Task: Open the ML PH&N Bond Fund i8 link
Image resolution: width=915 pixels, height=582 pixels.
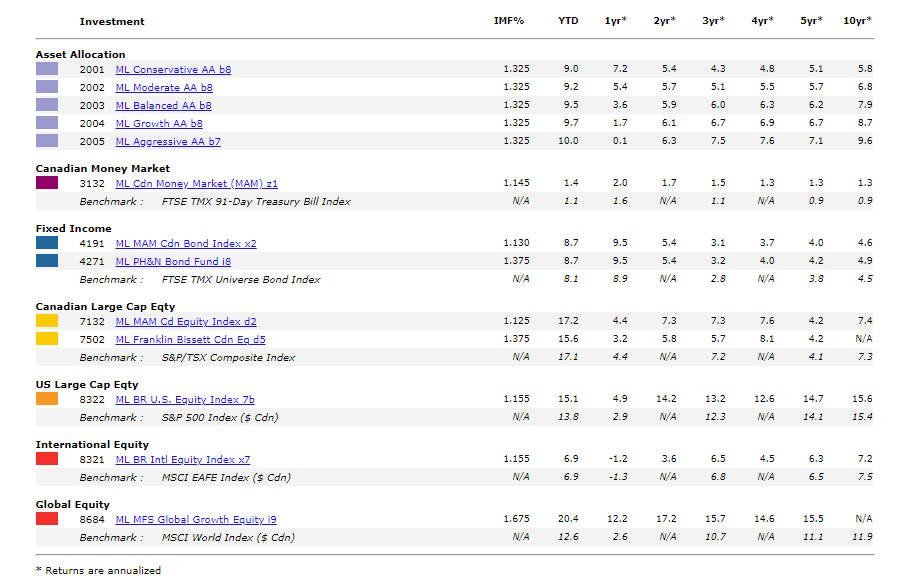Action: click(x=173, y=262)
